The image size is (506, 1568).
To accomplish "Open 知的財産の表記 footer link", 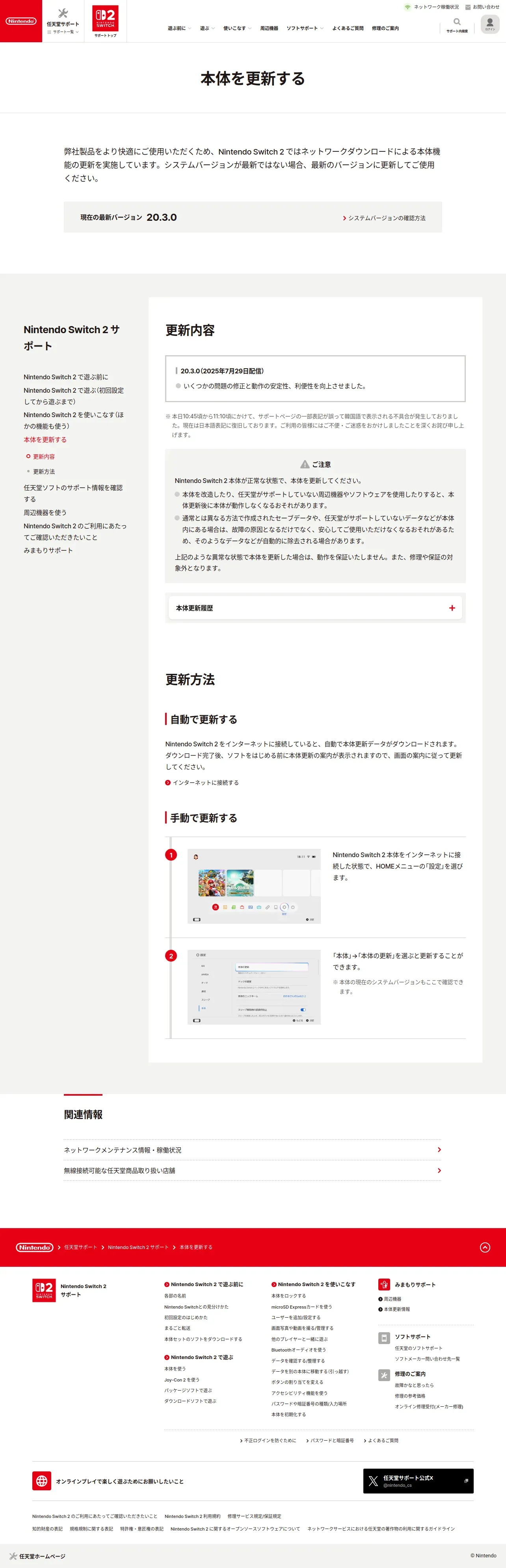I will (x=47, y=1529).
